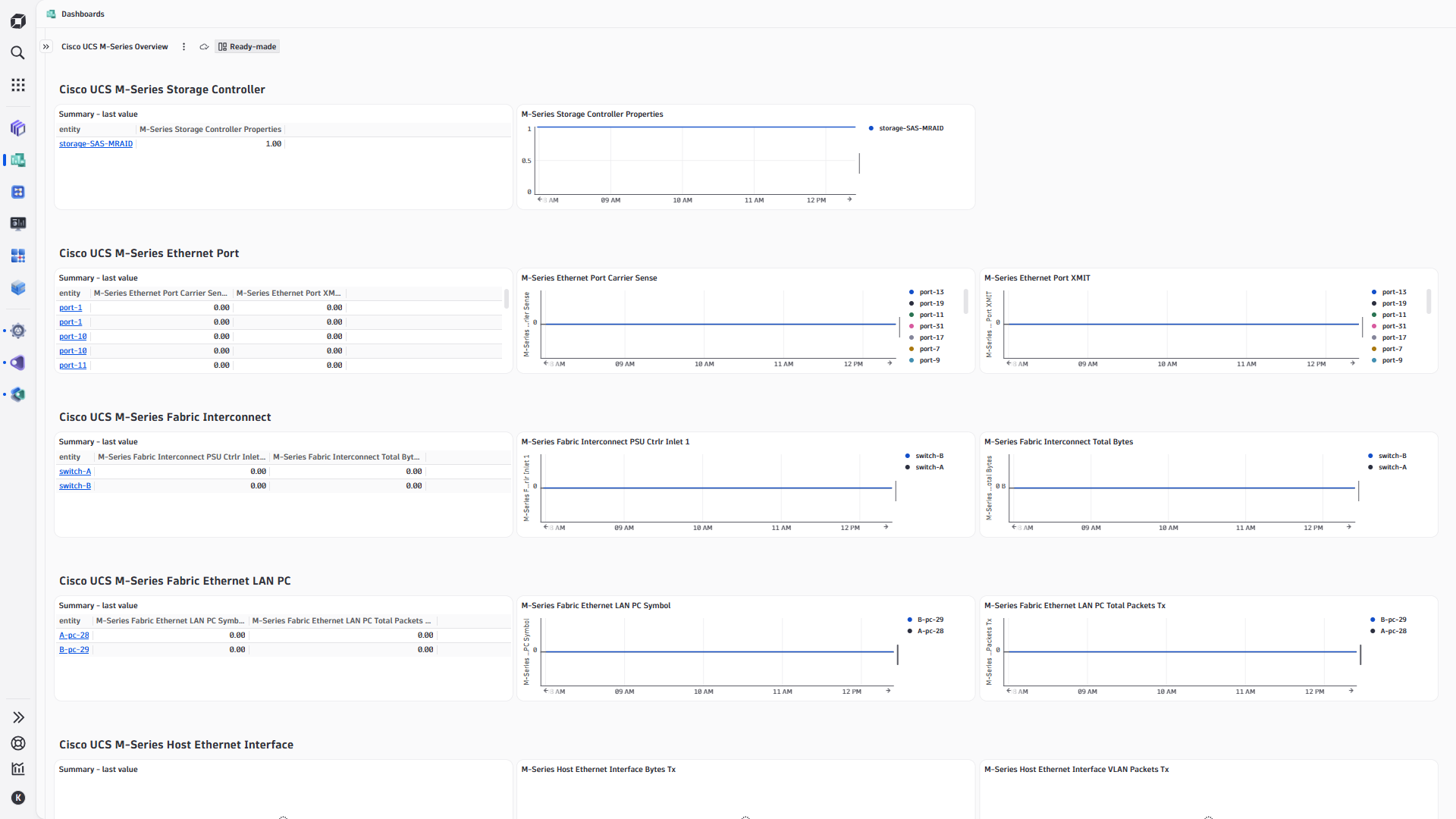Screen dimensions: 1456x819
Task: Open the blue tiles app with red dot
Action: [18, 256]
